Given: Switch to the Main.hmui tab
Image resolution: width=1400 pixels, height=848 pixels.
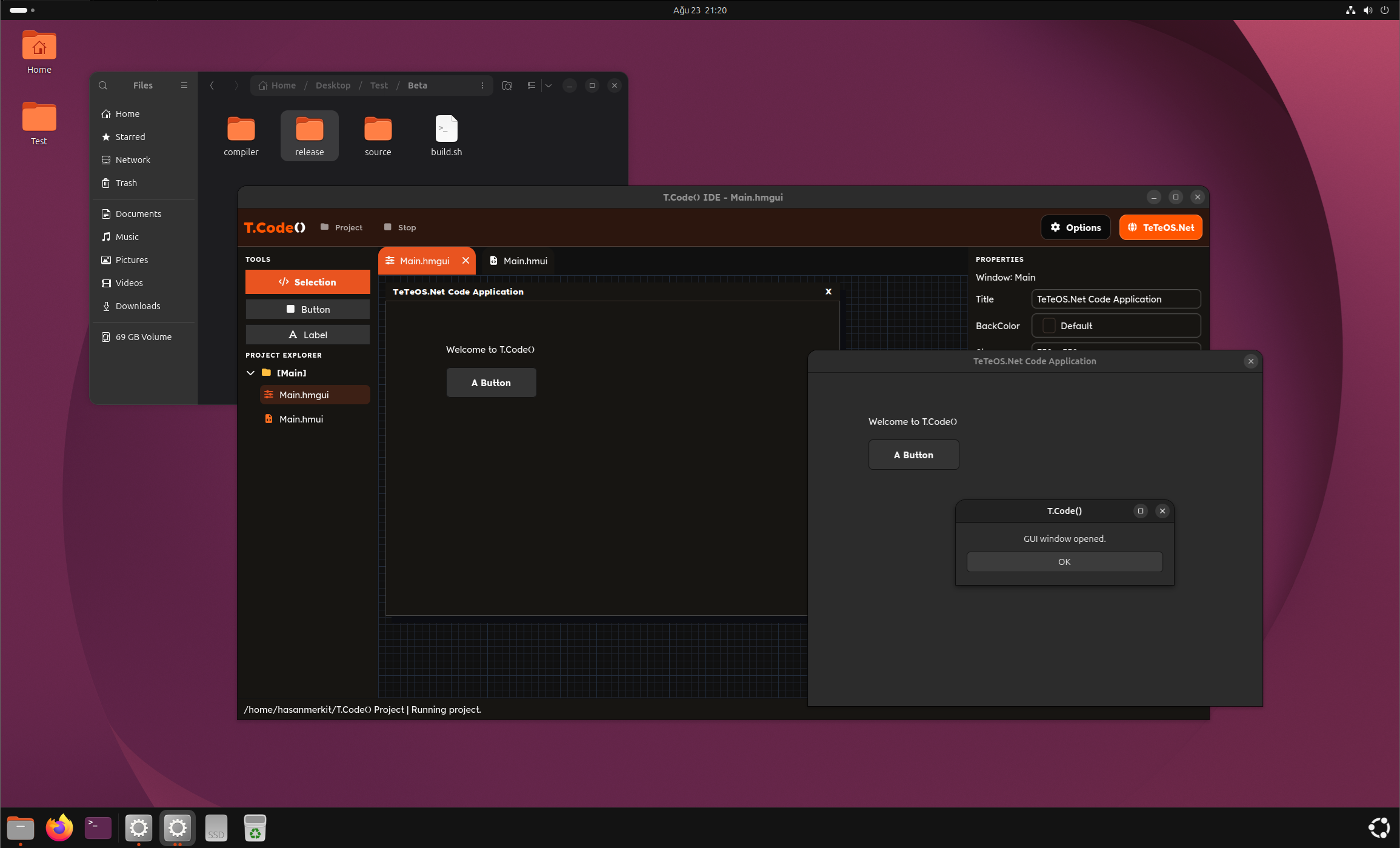Looking at the screenshot, I should point(519,261).
